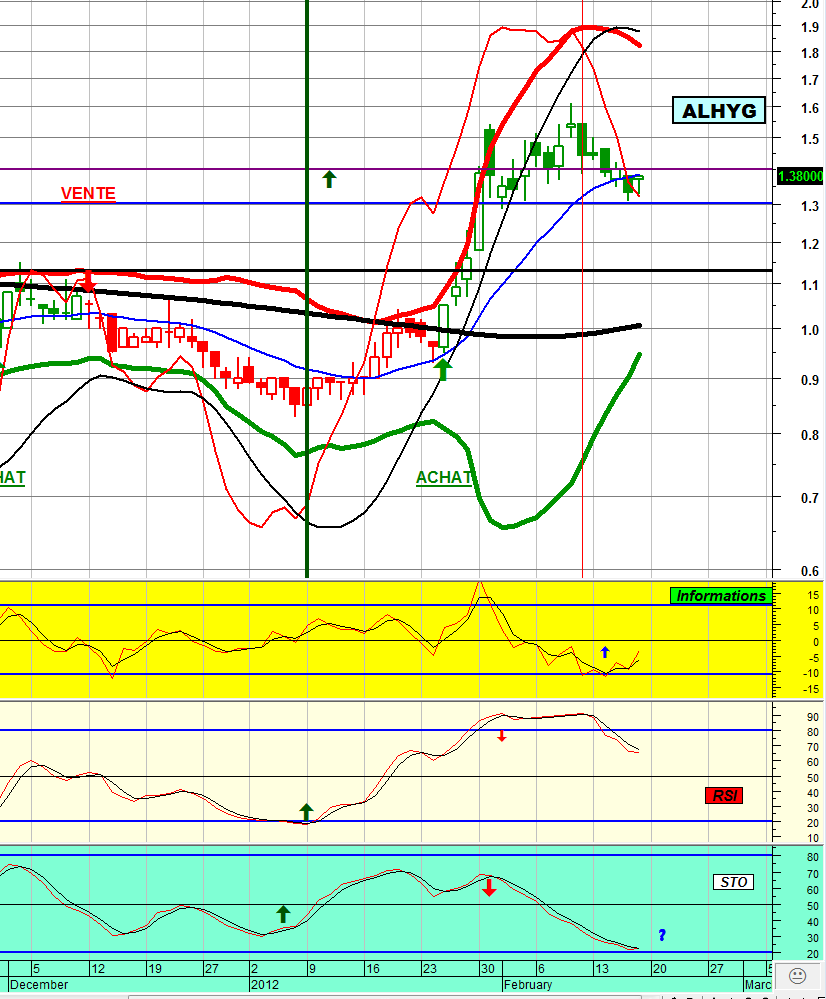Click the 0.6 price axis value
This screenshot has width=826, height=999.
point(810,571)
